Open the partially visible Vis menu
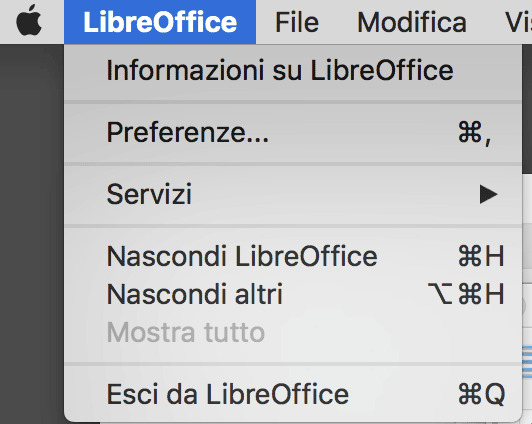532x424 pixels. click(x=518, y=22)
